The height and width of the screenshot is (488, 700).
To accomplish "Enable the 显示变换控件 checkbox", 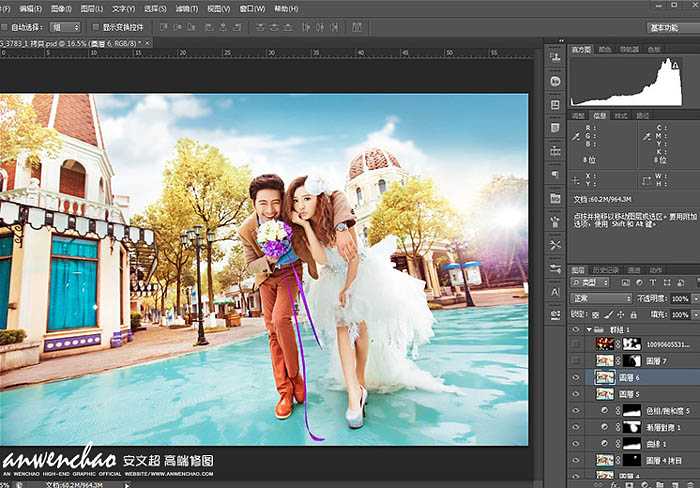I will (x=94, y=28).
